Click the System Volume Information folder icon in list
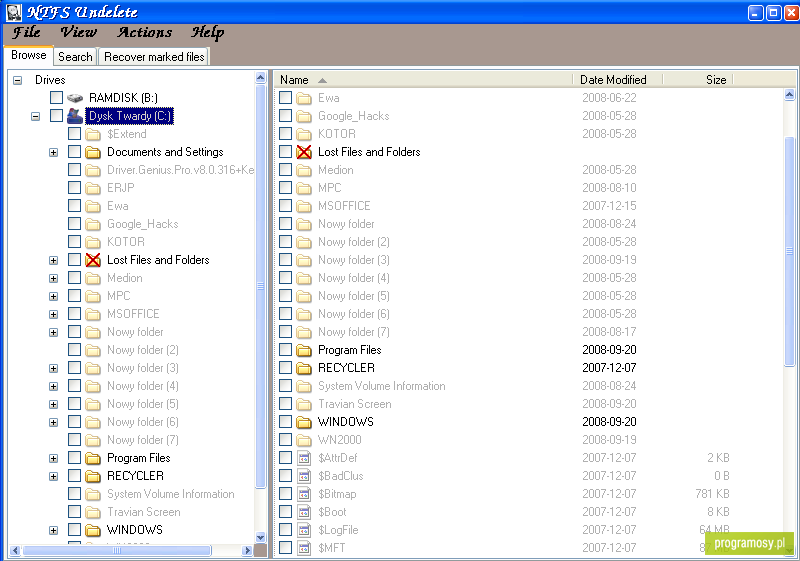 [304, 386]
